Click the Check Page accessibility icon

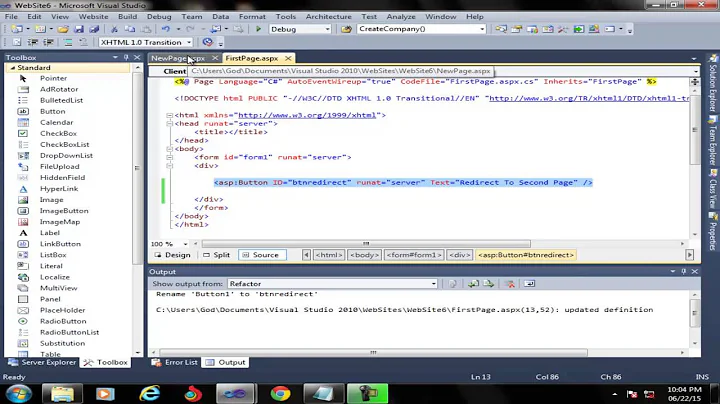208,42
